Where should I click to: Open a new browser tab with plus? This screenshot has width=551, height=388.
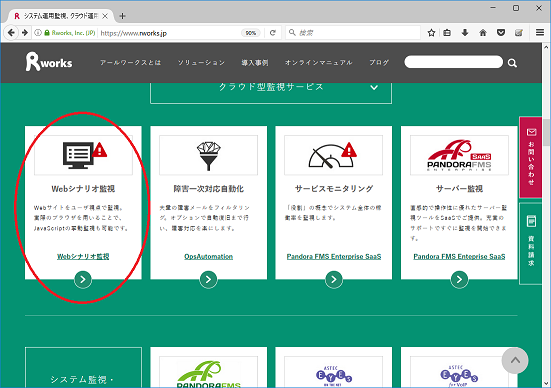122,16
